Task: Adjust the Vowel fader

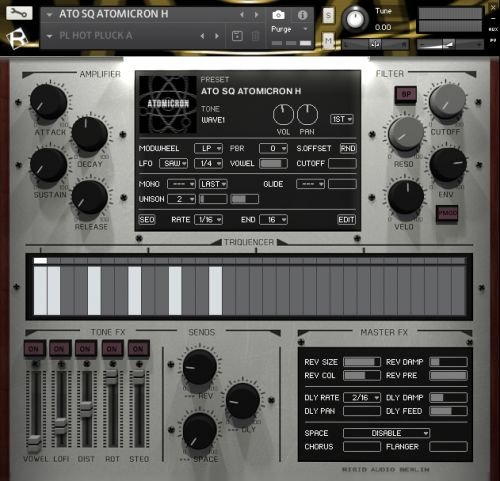Action: coord(34,443)
